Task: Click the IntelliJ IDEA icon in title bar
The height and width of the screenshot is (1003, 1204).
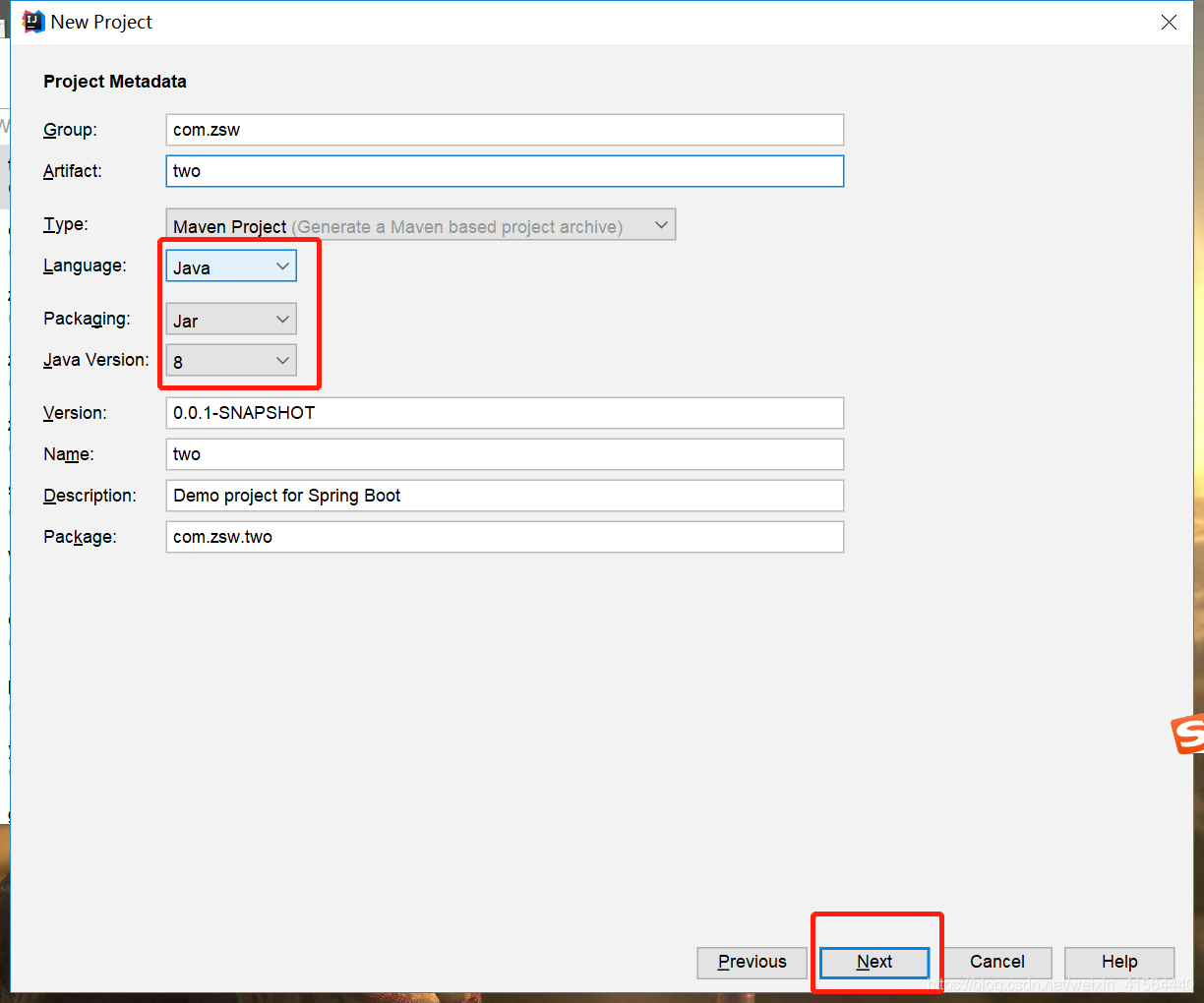Action: pos(33,22)
